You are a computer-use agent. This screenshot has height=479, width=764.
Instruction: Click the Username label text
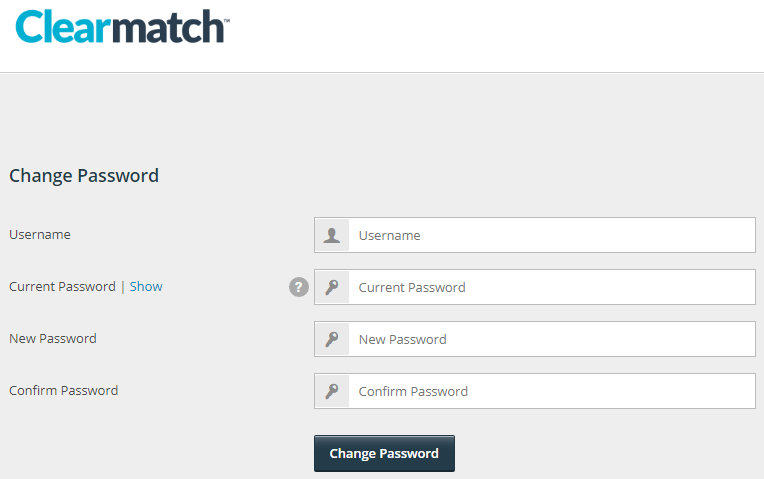pos(40,234)
